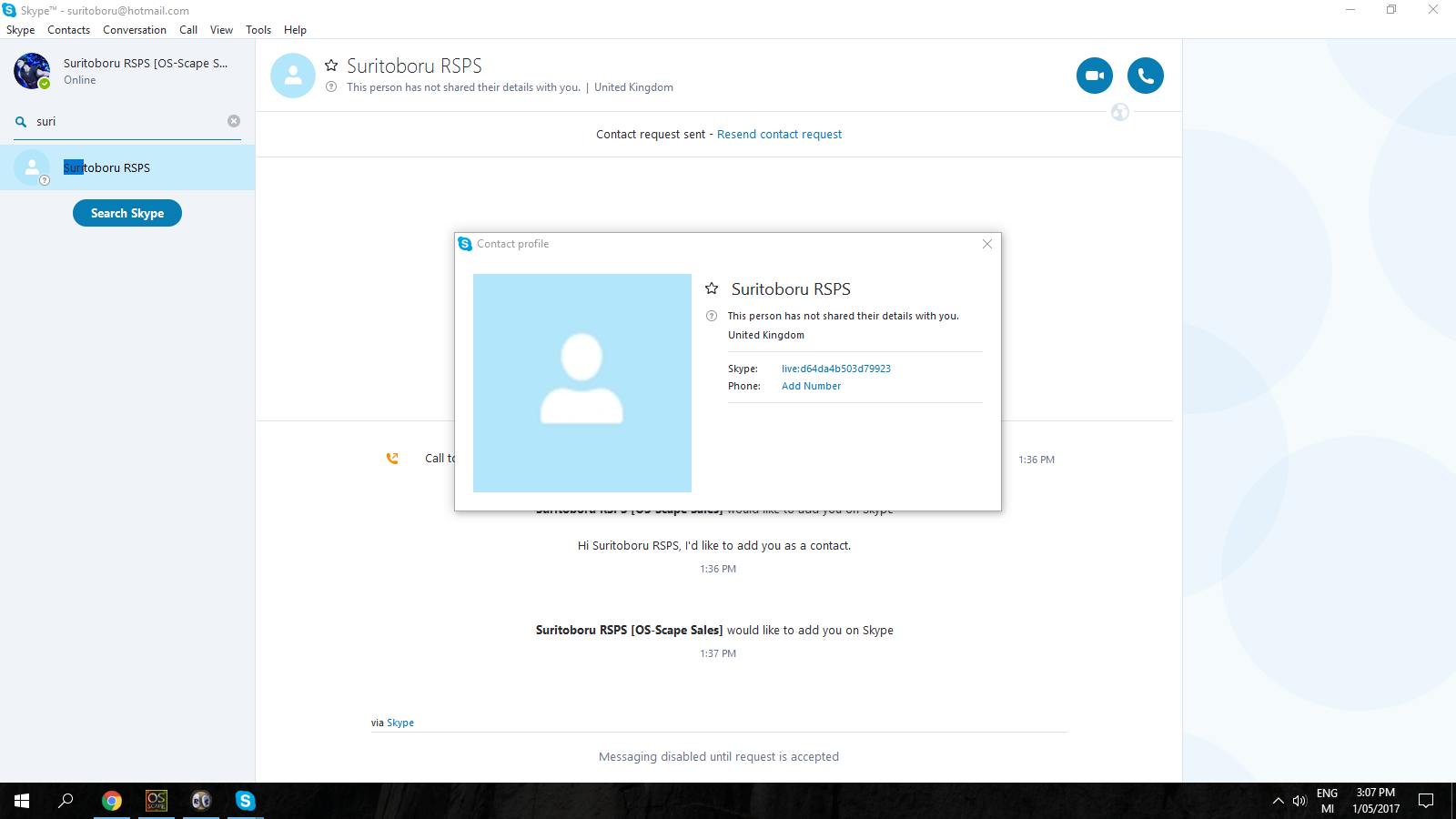1456x819 pixels.
Task: Favorite the contact via the profile dialog star
Action: (x=712, y=288)
